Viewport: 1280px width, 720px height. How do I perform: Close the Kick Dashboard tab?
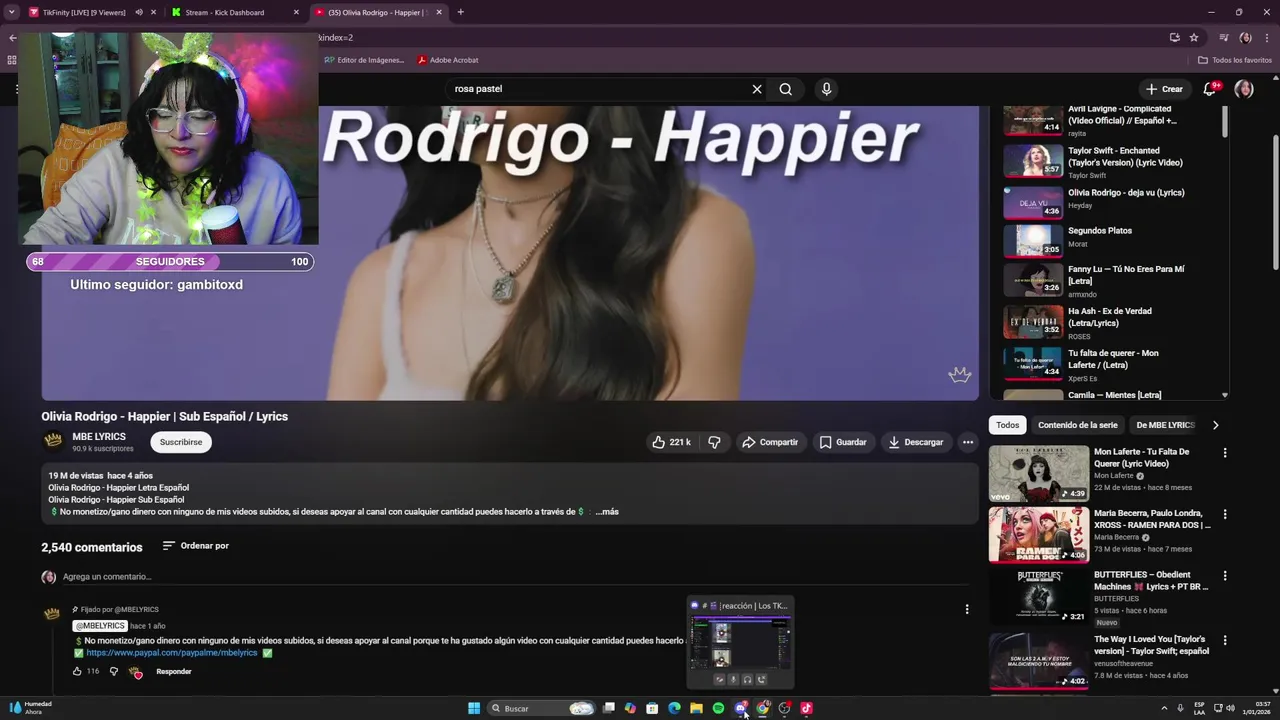[x=296, y=12]
